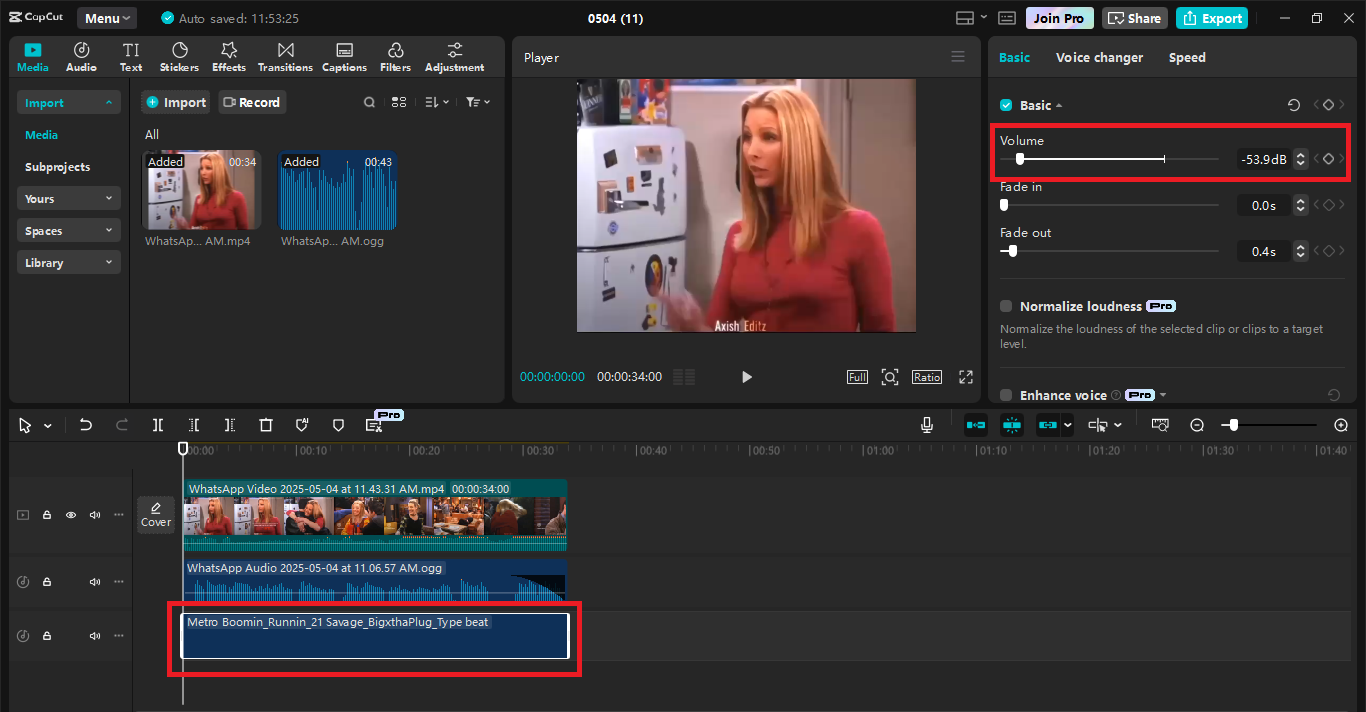Undo the last edit
1366x712 pixels.
click(86, 425)
